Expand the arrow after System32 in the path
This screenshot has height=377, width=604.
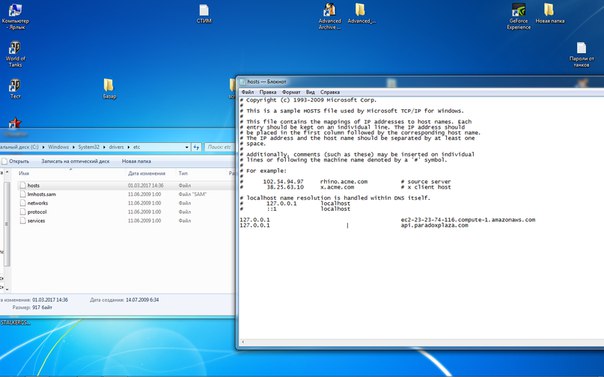104,147
